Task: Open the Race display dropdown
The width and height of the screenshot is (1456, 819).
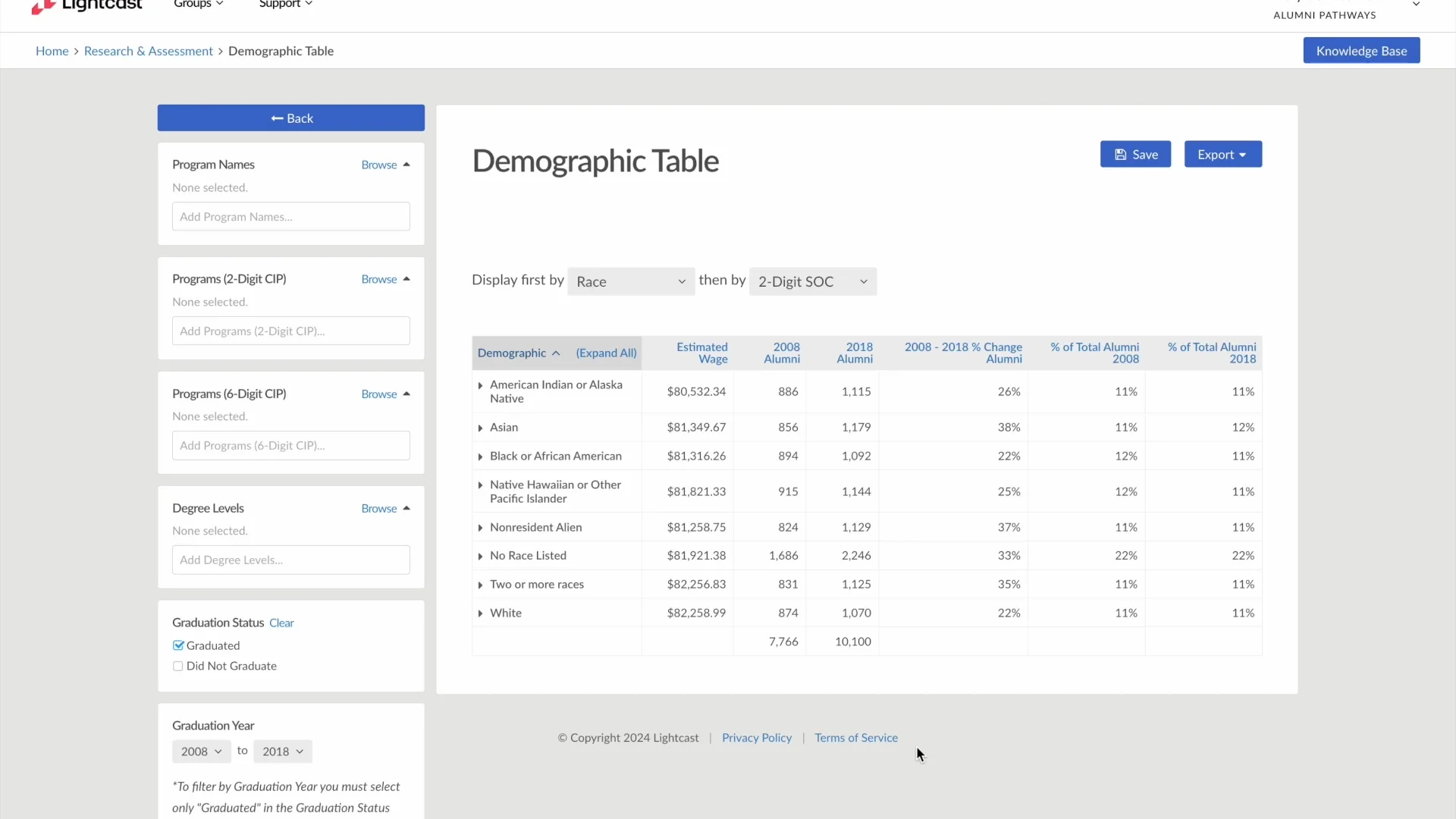Action: (x=631, y=281)
